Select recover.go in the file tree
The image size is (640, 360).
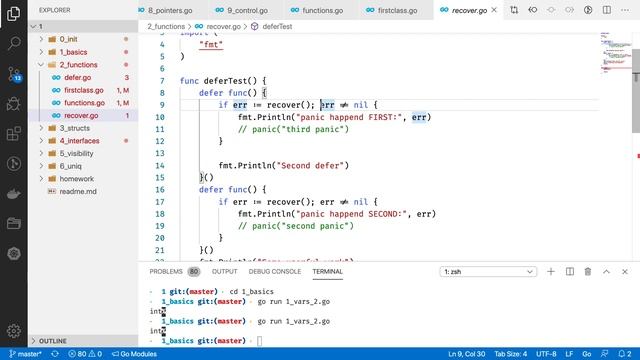tap(83, 115)
